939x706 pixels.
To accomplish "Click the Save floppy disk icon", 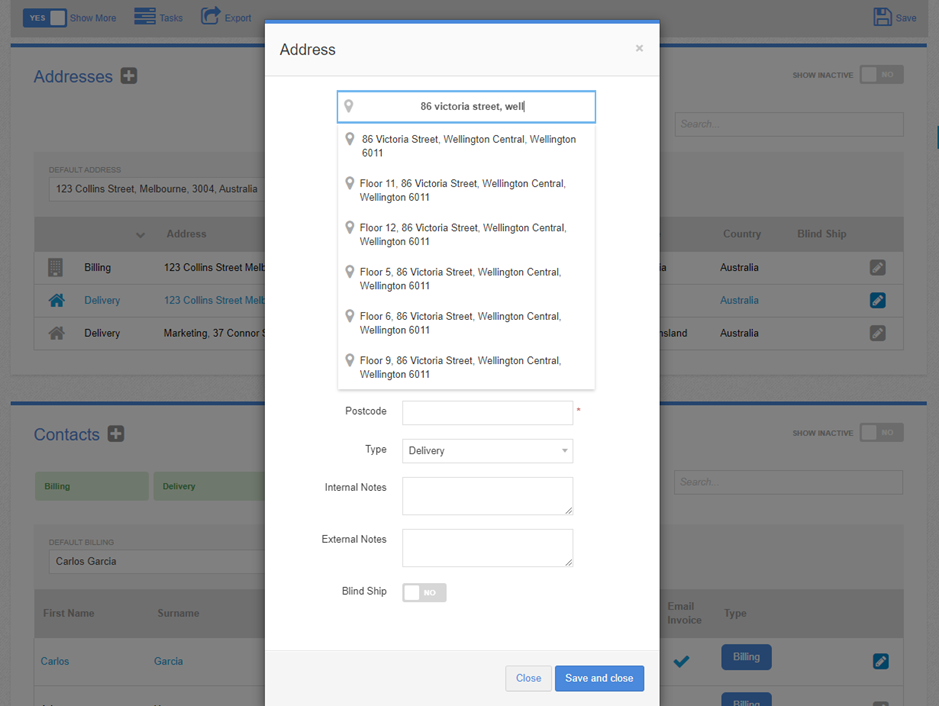I will tap(882, 17).
